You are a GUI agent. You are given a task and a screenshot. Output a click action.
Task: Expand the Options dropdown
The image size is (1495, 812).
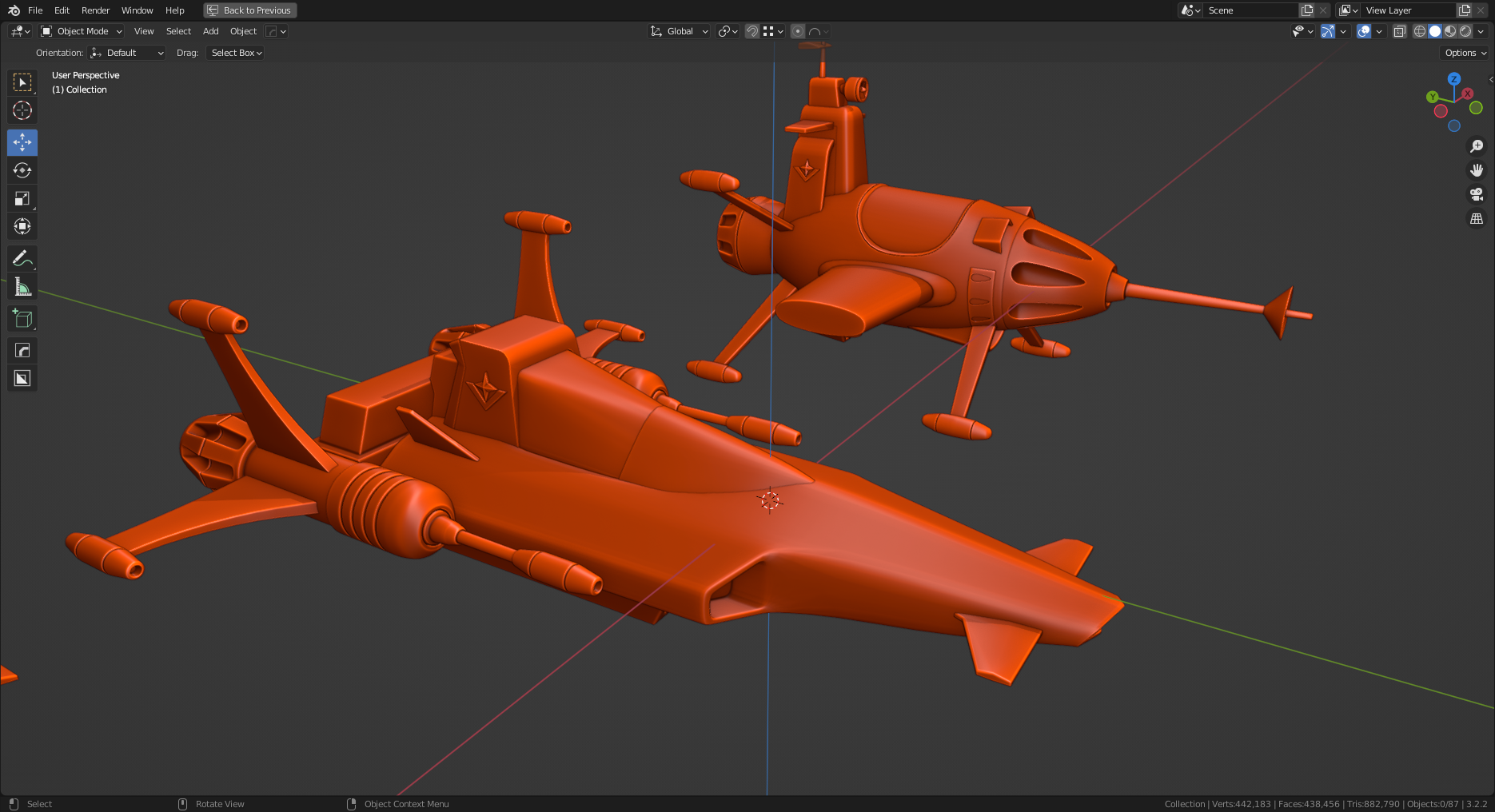point(1465,53)
